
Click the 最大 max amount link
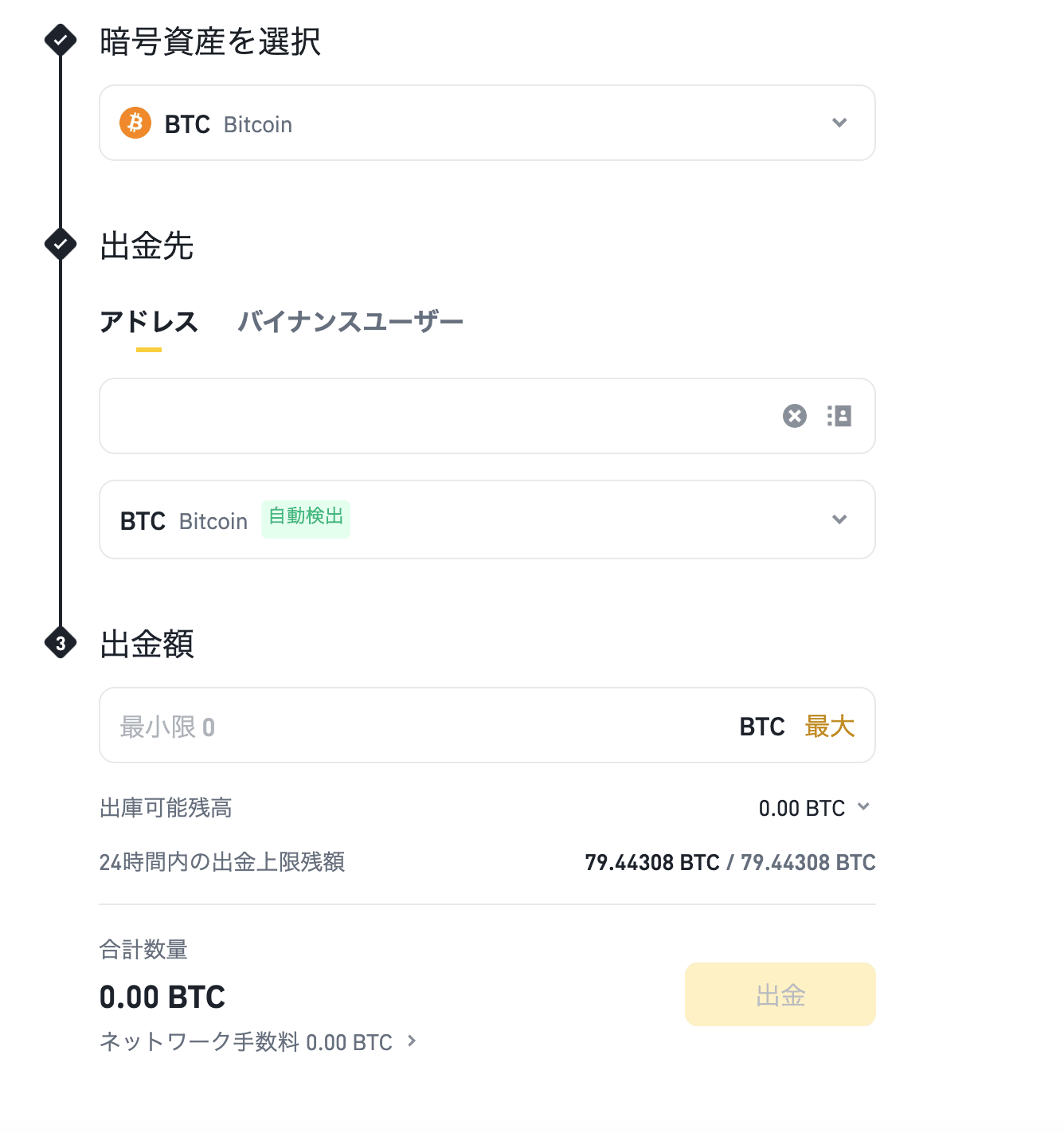pyautogui.click(x=829, y=727)
